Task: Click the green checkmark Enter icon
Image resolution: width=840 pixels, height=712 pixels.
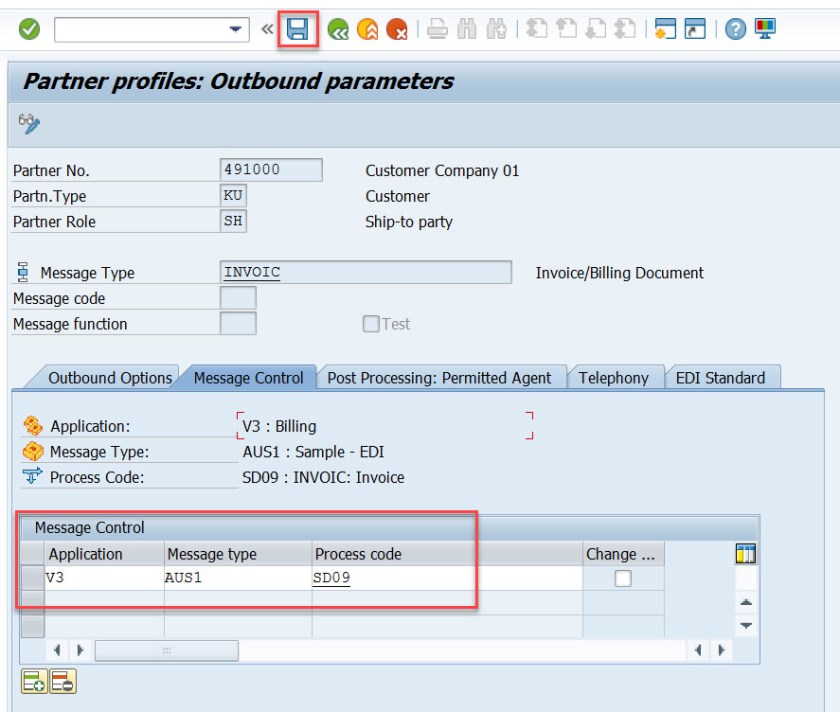Action: (x=29, y=29)
